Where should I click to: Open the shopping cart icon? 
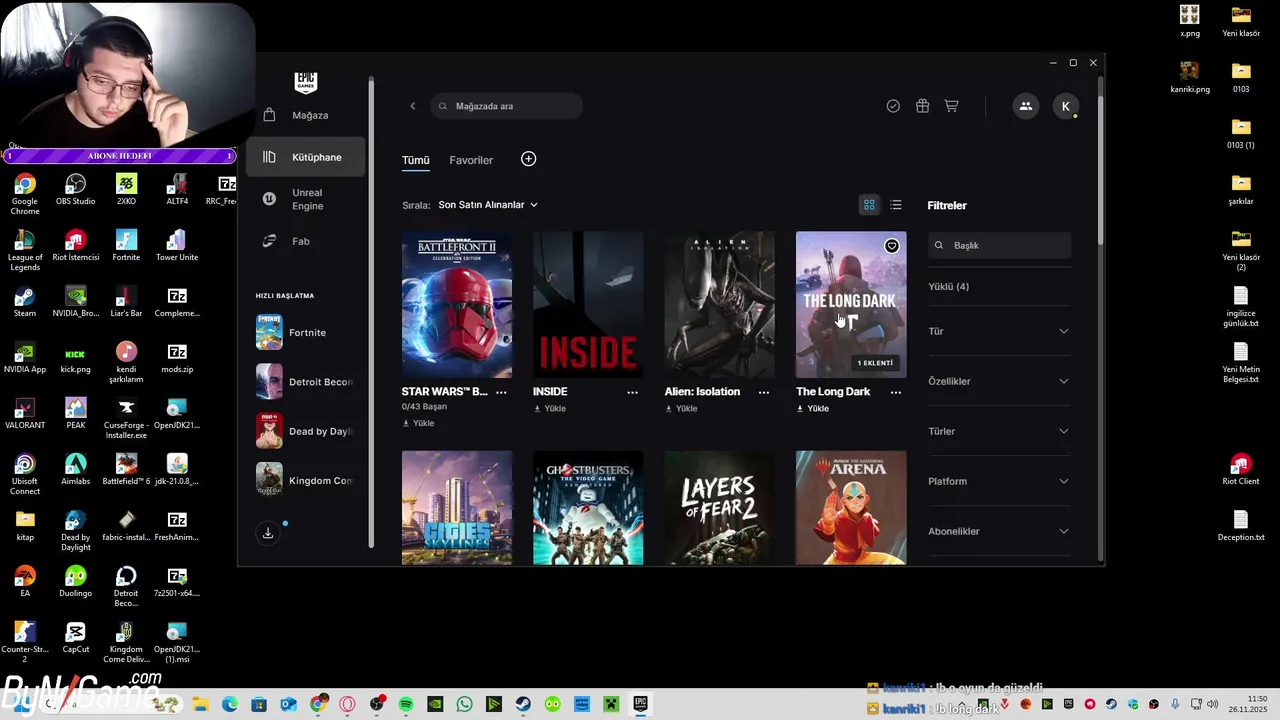click(x=951, y=106)
